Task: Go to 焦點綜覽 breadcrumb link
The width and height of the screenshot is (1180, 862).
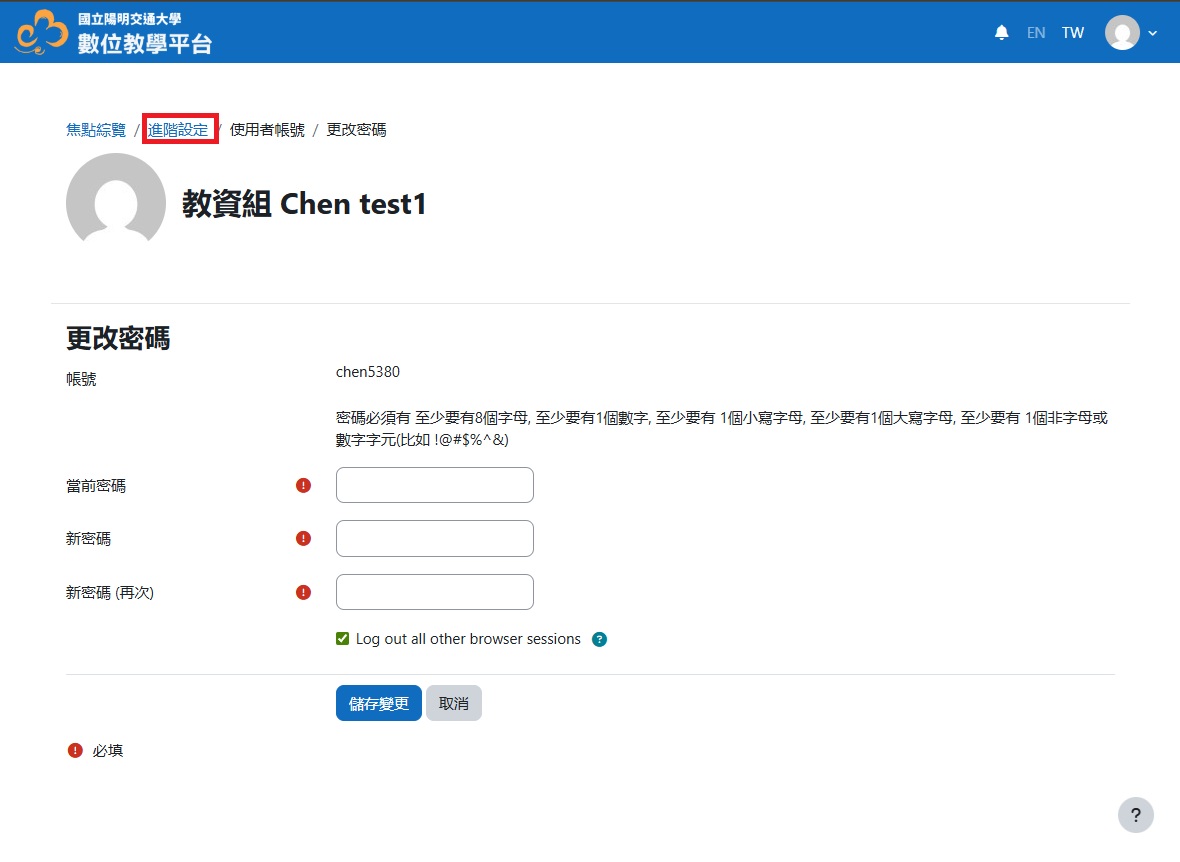Action: pyautogui.click(x=96, y=130)
